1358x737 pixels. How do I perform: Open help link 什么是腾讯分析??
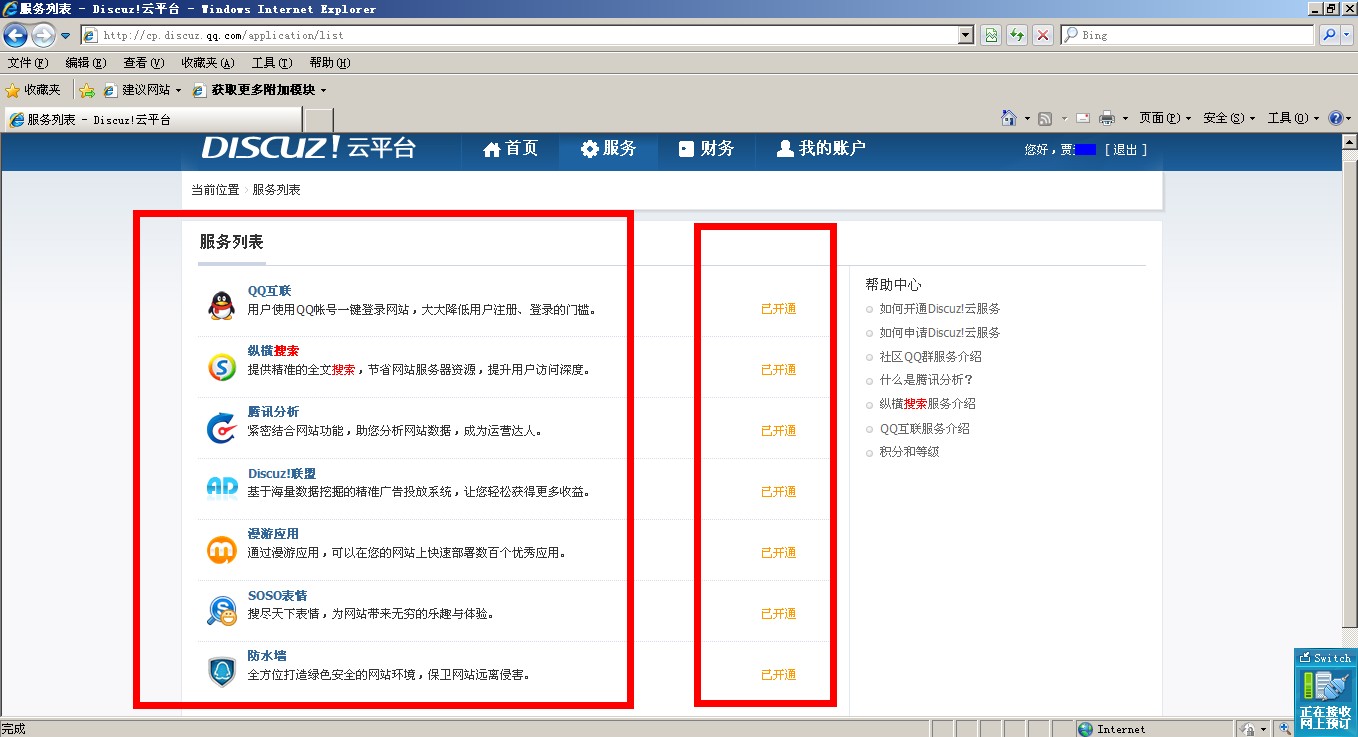(926, 380)
